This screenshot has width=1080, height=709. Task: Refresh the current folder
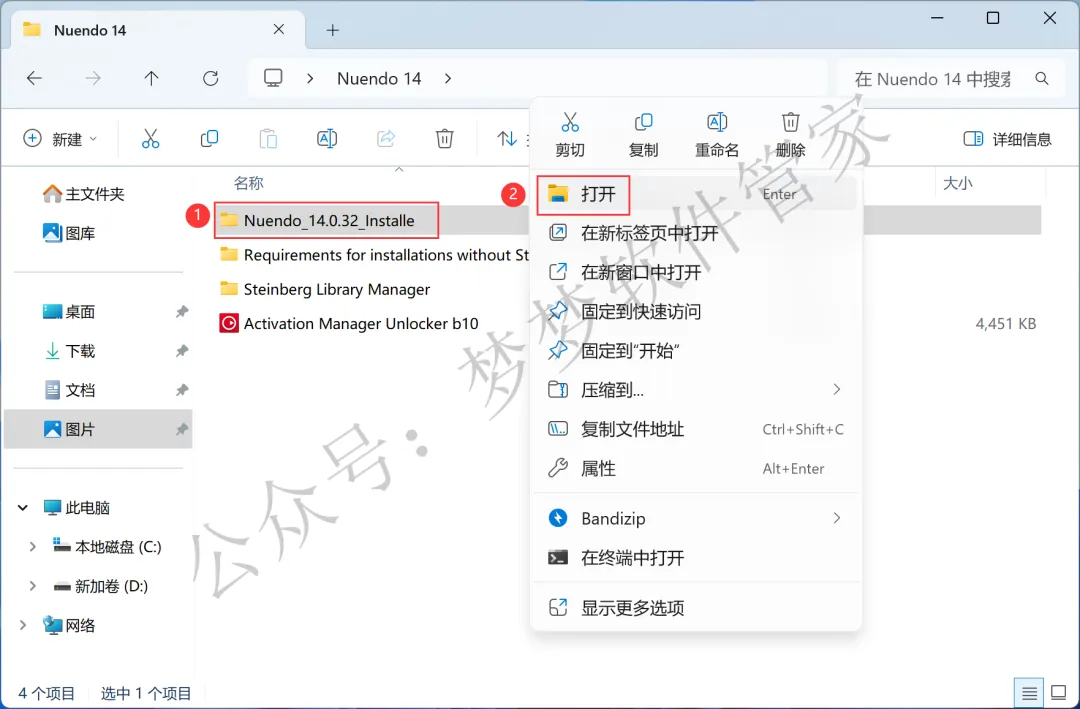click(x=210, y=79)
